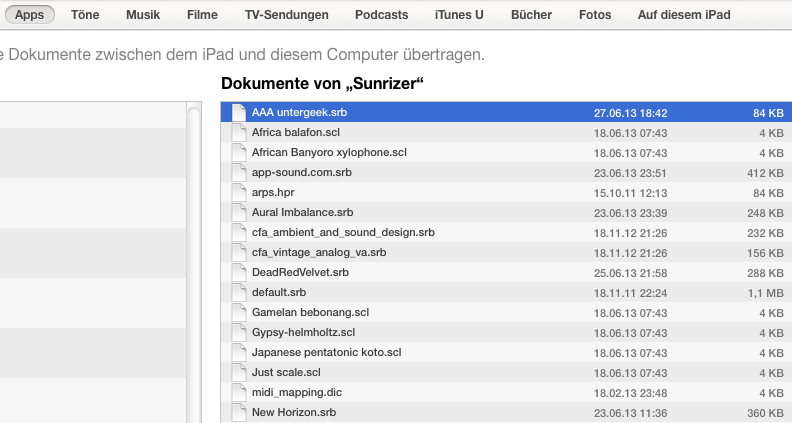Click the 156 KB size value
The height and width of the screenshot is (423, 792).
pos(765,253)
